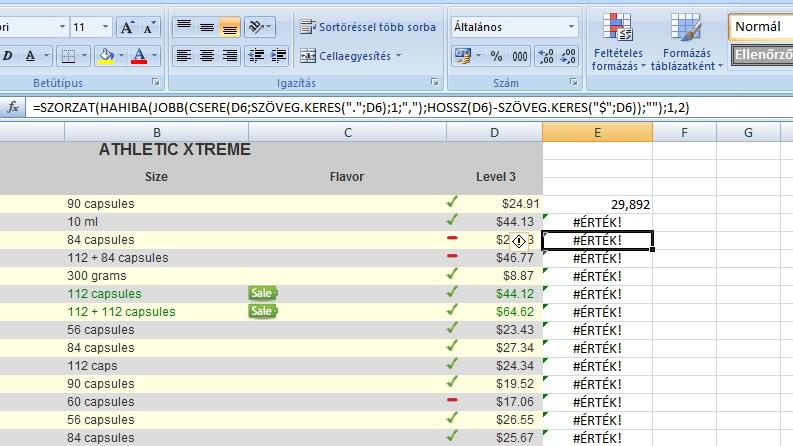Decrease decimal places
Image resolution: width=793 pixels, height=446 pixels.
[568, 56]
